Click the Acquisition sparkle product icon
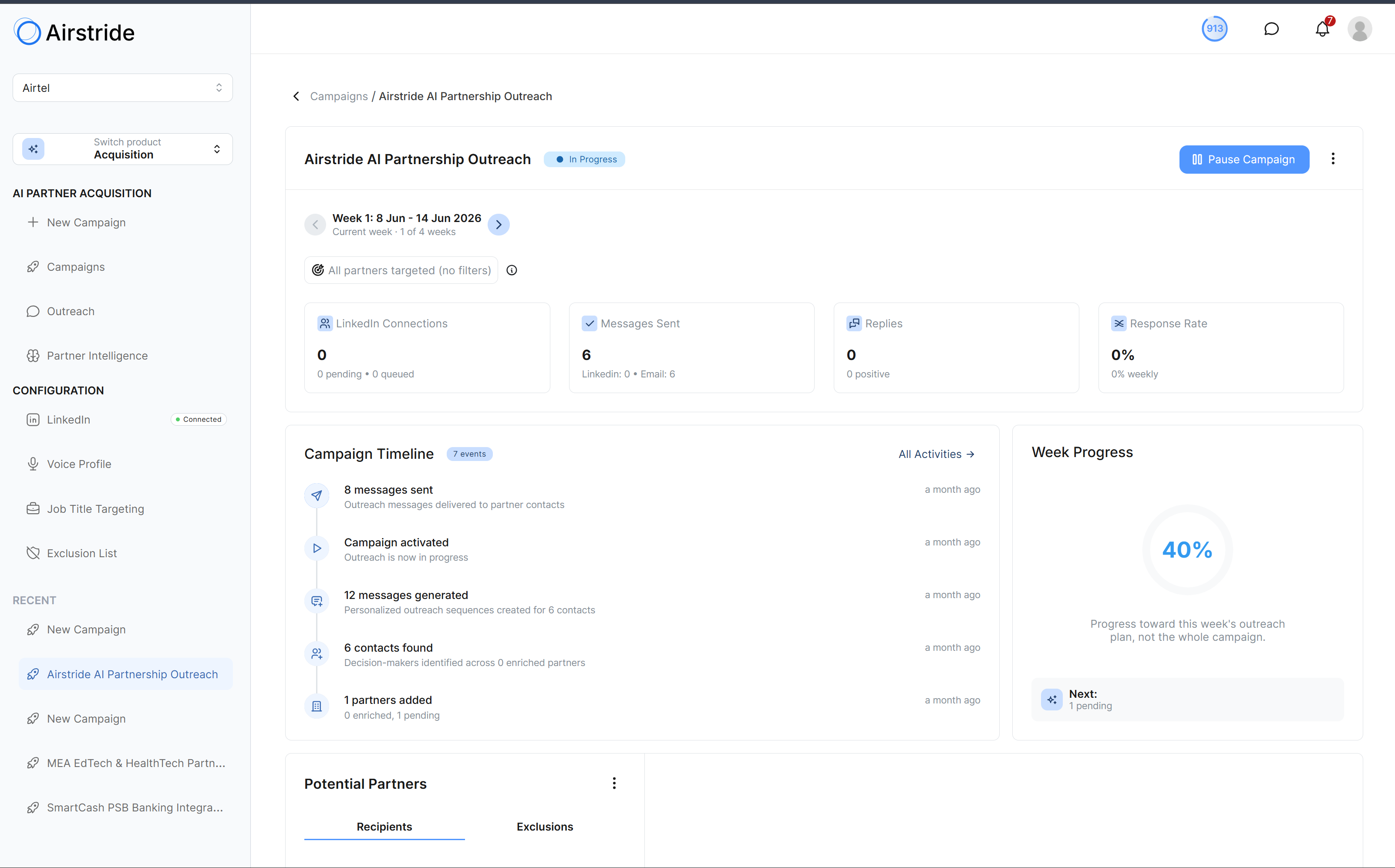Image resolution: width=1395 pixels, height=868 pixels. (x=33, y=149)
